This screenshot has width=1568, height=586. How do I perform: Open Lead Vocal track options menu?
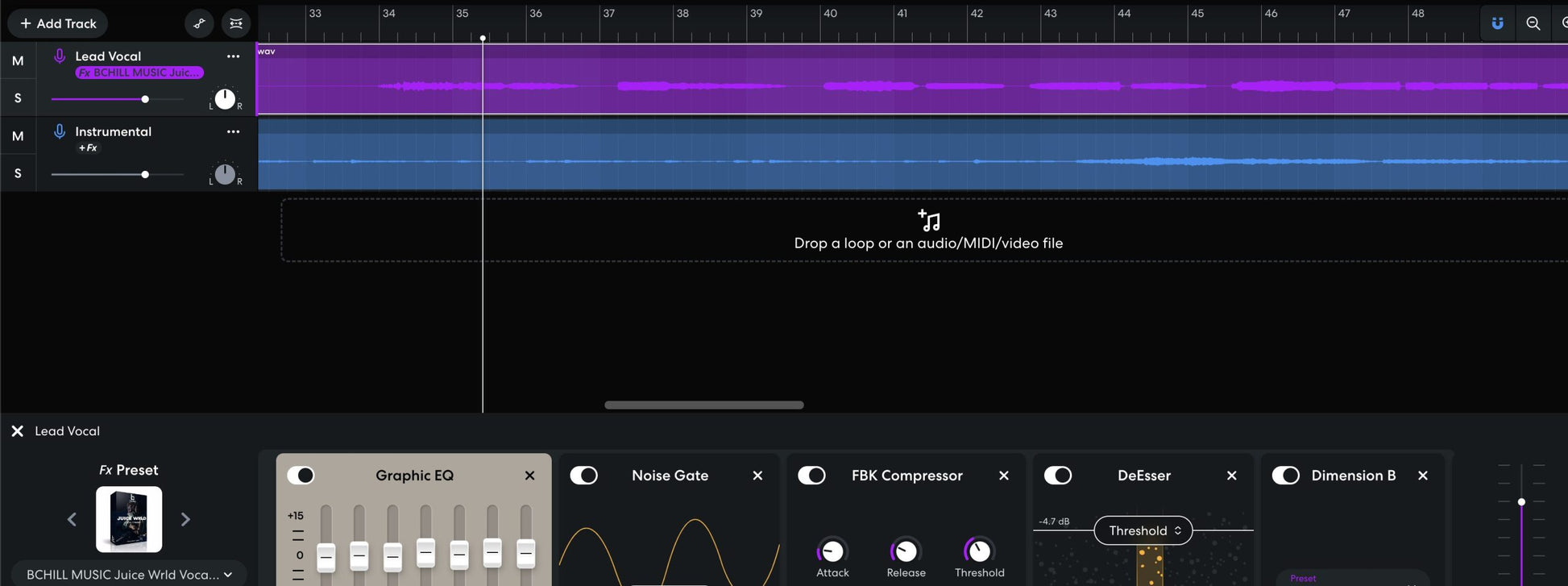(233, 56)
